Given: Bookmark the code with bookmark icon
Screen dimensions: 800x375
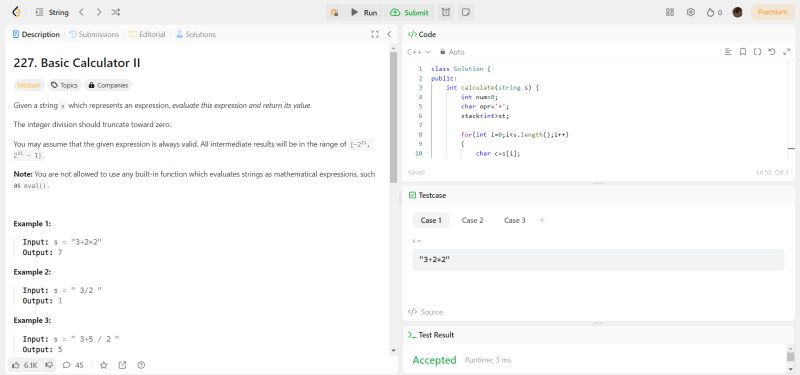Looking at the screenshot, I should point(743,52).
